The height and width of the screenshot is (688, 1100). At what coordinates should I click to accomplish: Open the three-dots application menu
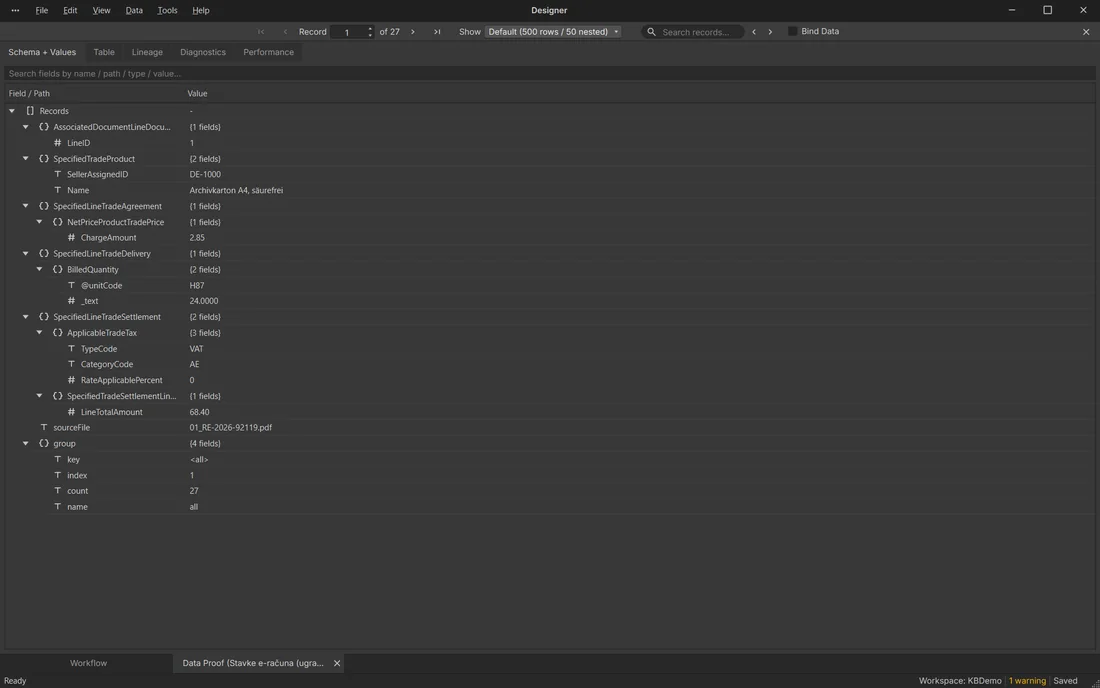coord(15,11)
